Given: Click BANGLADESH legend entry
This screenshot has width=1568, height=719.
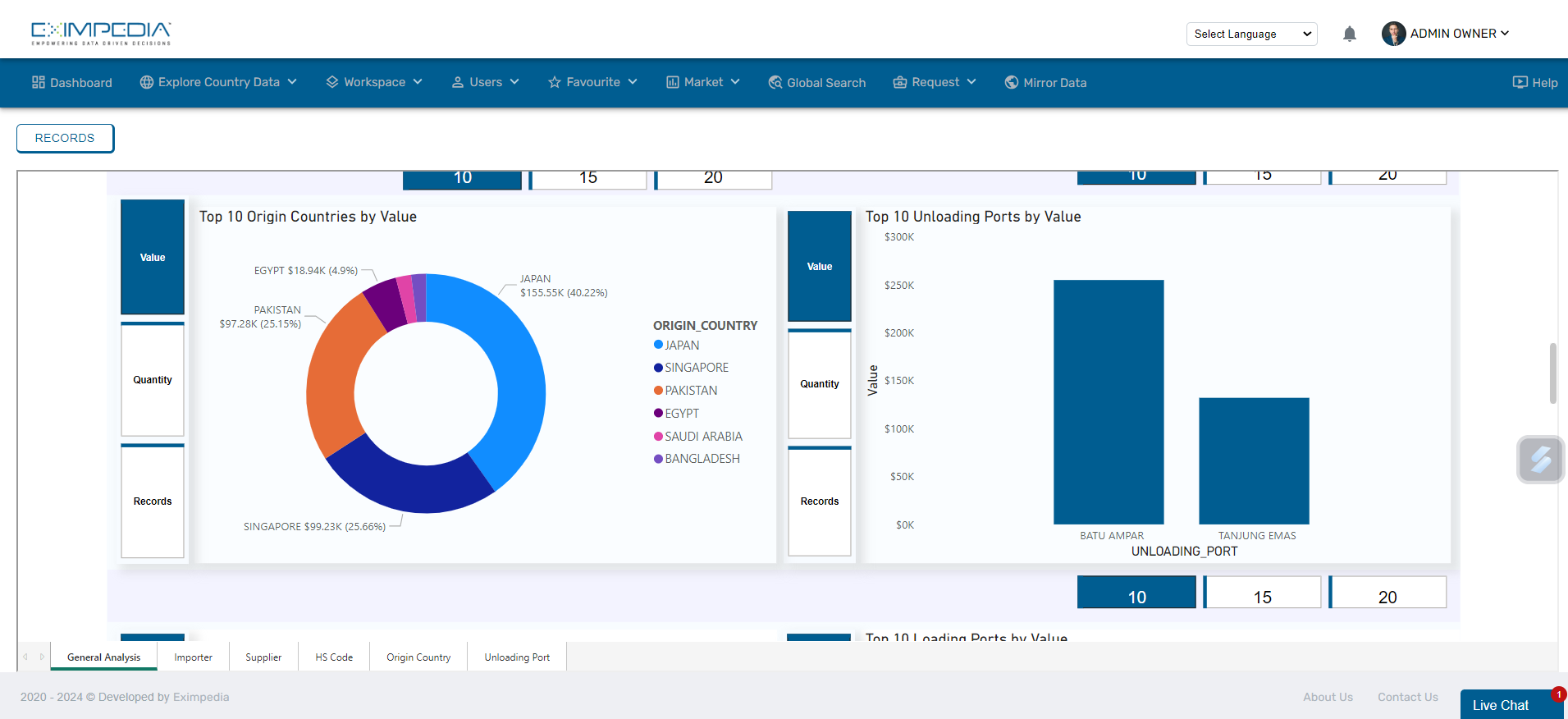Looking at the screenshot, I should pyautogui.click(x=697, y=459).
